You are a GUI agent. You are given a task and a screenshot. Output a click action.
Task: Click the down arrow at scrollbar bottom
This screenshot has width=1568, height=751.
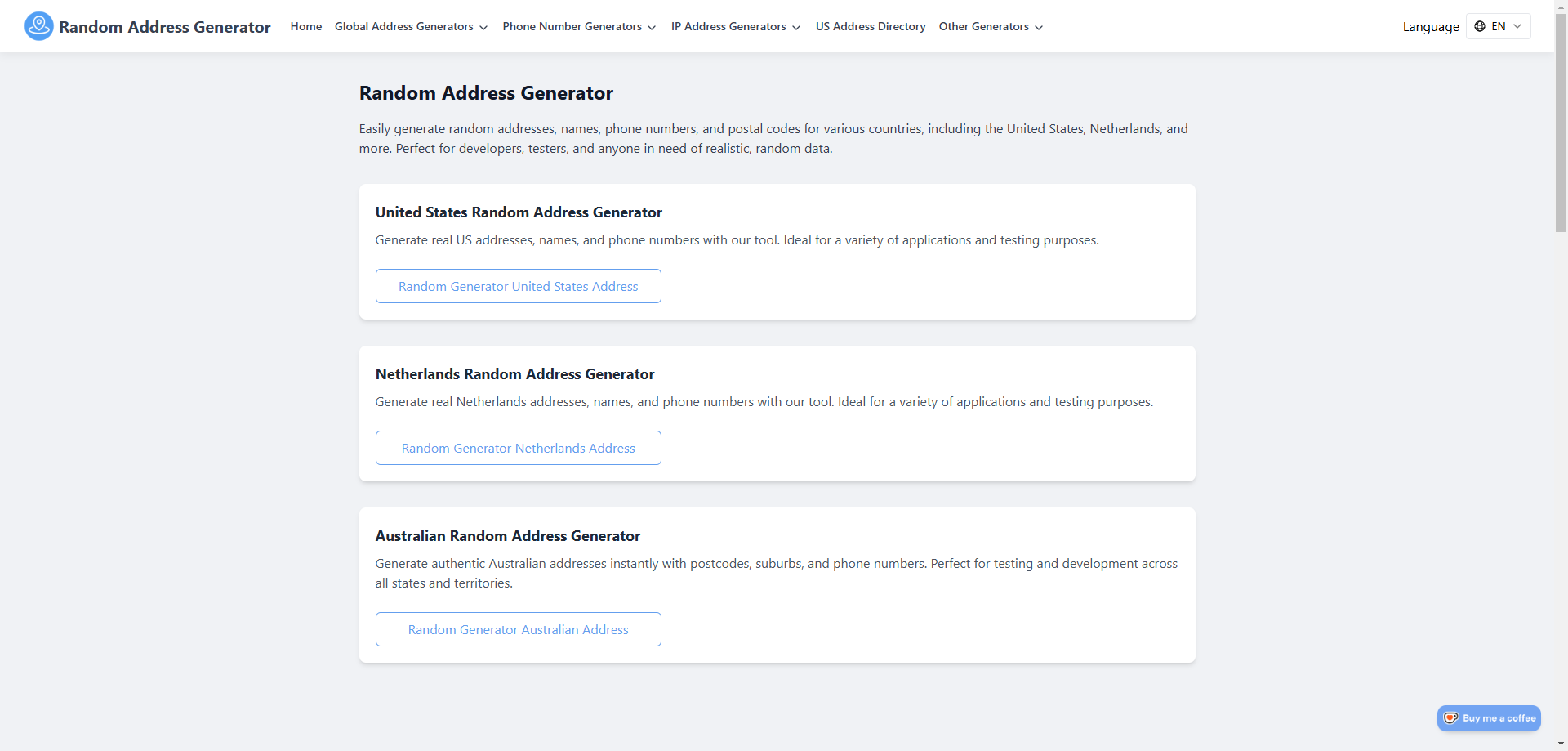pos(1561,744)
